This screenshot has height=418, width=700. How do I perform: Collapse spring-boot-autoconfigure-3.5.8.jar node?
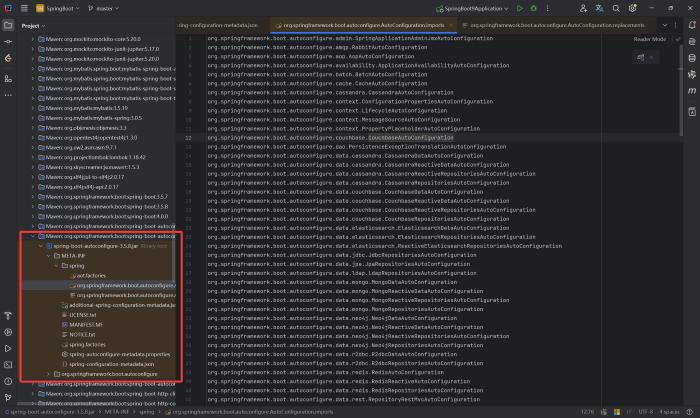pyautogui.click(x=41, y=246)
